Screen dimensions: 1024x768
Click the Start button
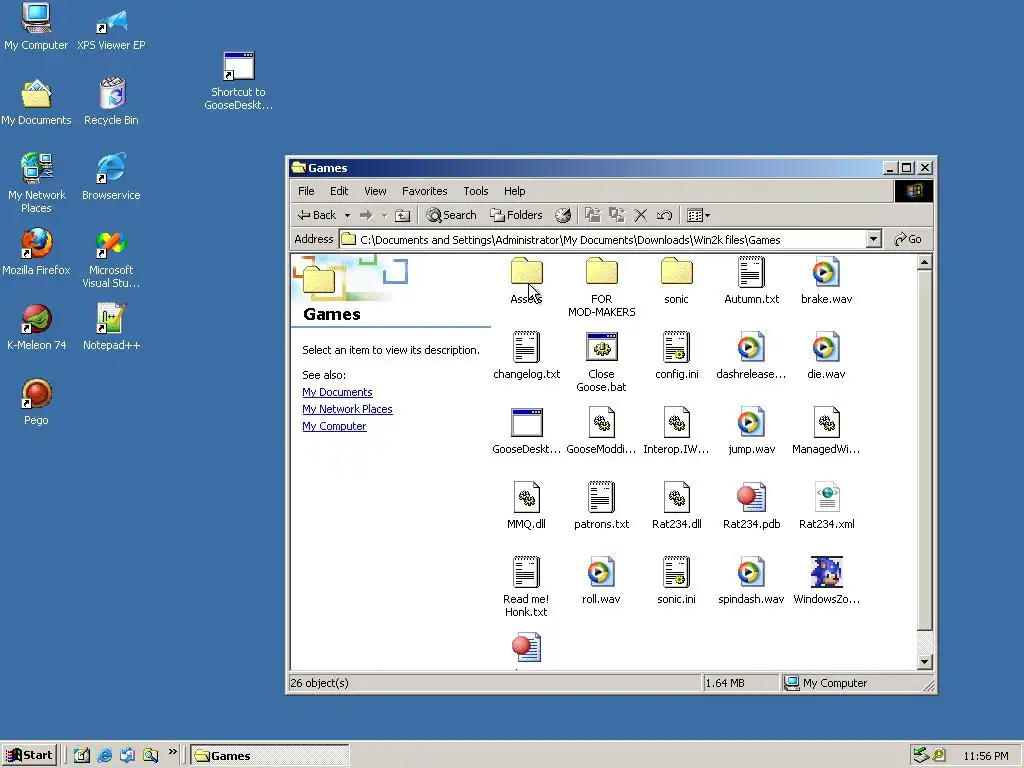coord(29,755)
